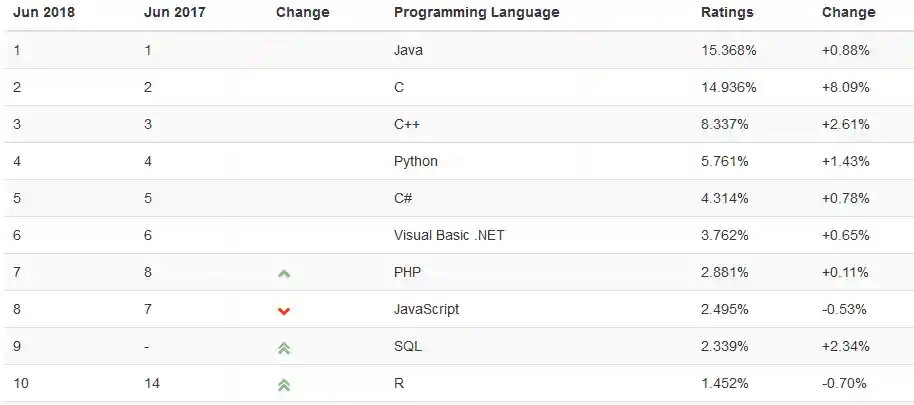Image resolution: width=914 pixels, height=405 pixels.
Task: Select the JavaScript language name
Action: 426,309
